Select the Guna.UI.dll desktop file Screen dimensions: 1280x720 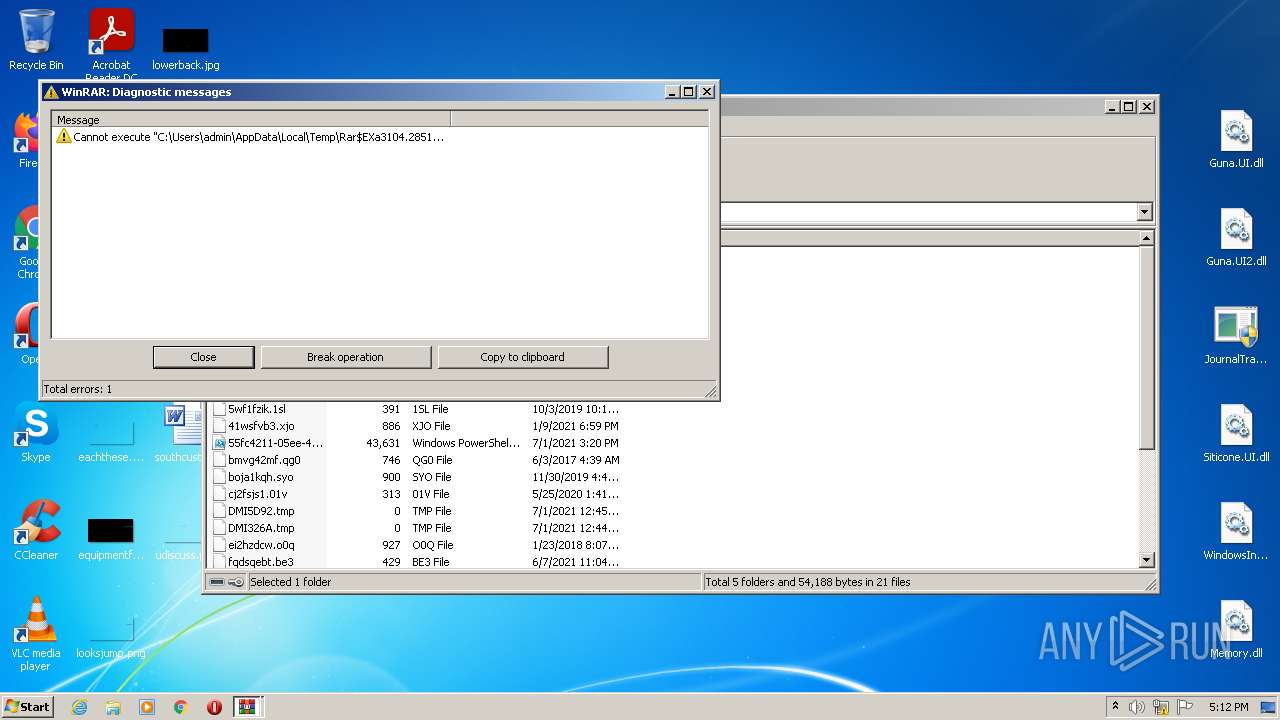point(1236,138)
